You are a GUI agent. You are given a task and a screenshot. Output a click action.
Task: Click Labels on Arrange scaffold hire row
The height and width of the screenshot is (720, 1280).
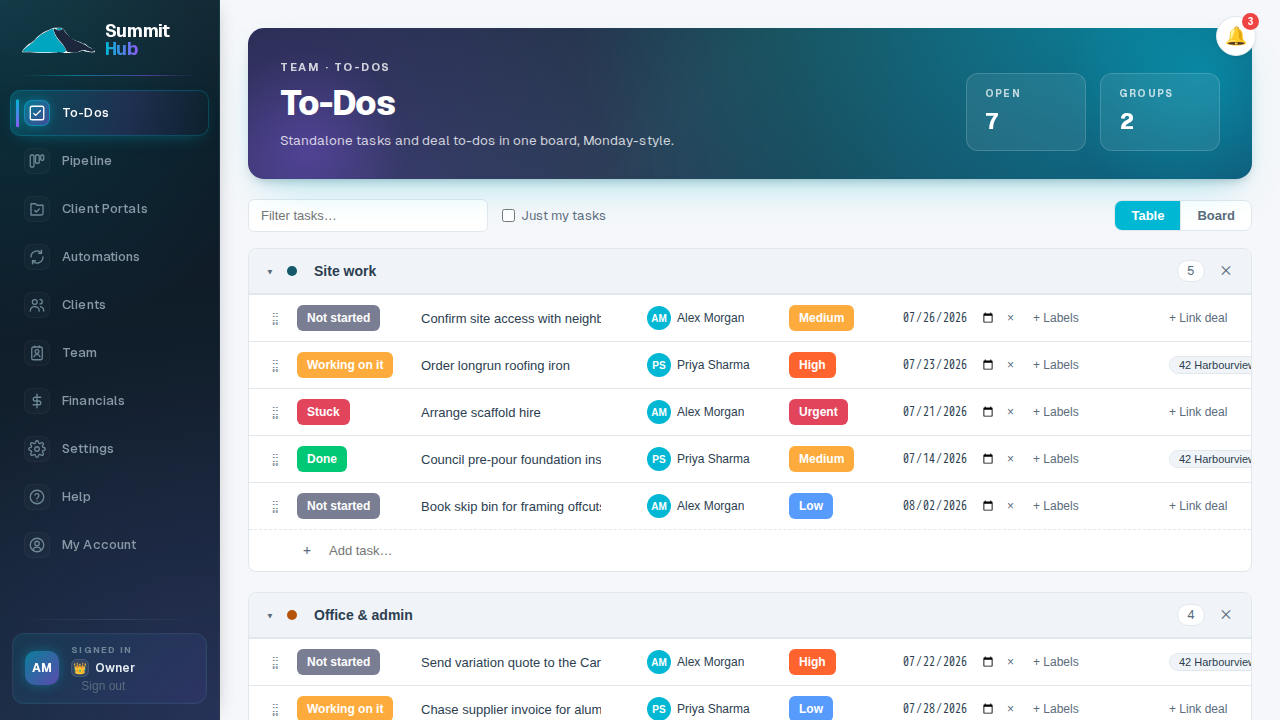pyautogui.click(x=1056, y=412)
